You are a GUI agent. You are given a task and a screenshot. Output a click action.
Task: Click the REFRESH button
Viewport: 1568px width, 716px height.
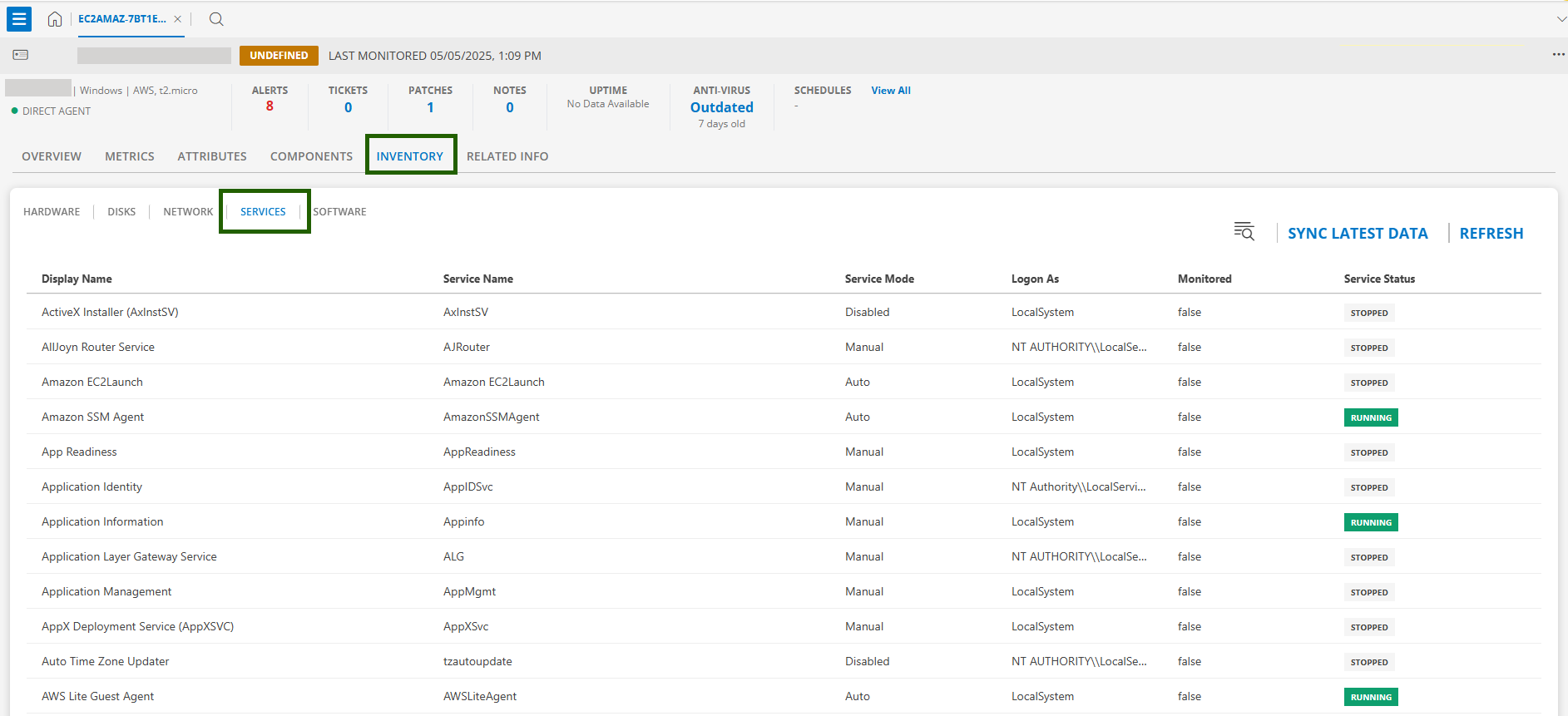point(1491,234)
